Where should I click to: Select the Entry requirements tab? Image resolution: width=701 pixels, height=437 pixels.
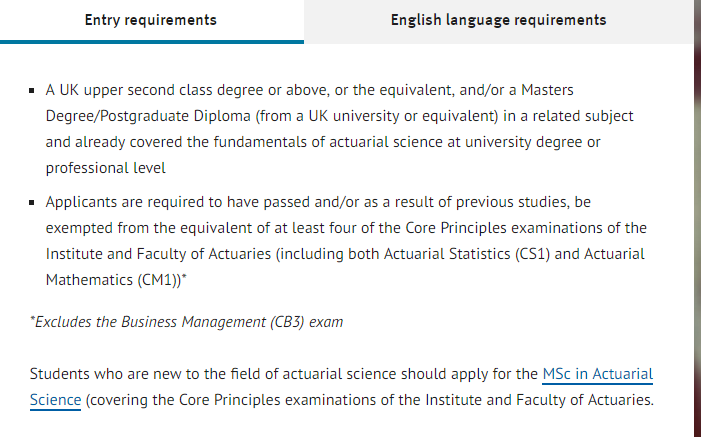click(x=152, y=21)
